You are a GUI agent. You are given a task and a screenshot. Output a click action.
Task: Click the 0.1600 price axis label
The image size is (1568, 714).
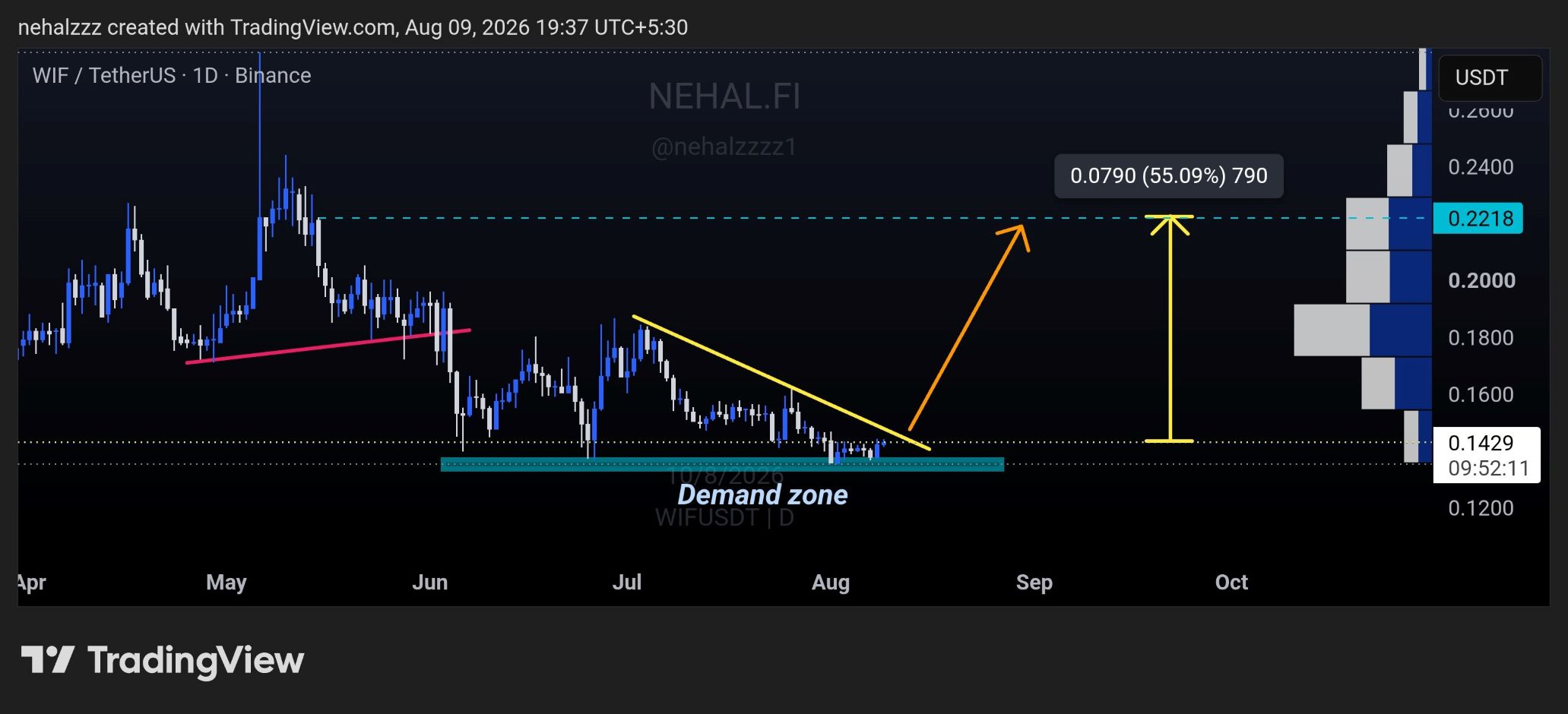pos(1481,394)
